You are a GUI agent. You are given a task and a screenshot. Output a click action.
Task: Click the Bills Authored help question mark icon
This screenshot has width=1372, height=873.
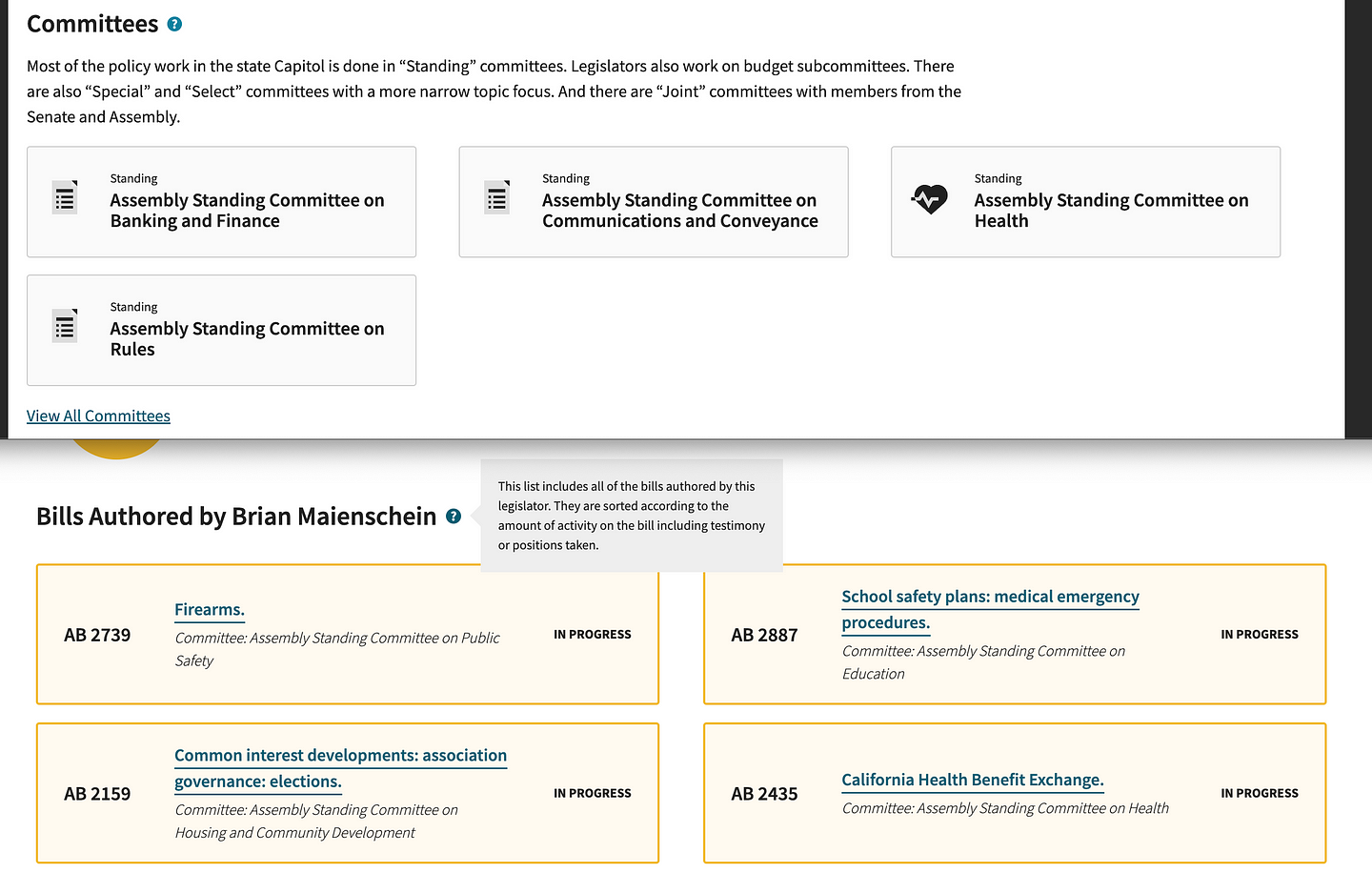click(454, 517)
